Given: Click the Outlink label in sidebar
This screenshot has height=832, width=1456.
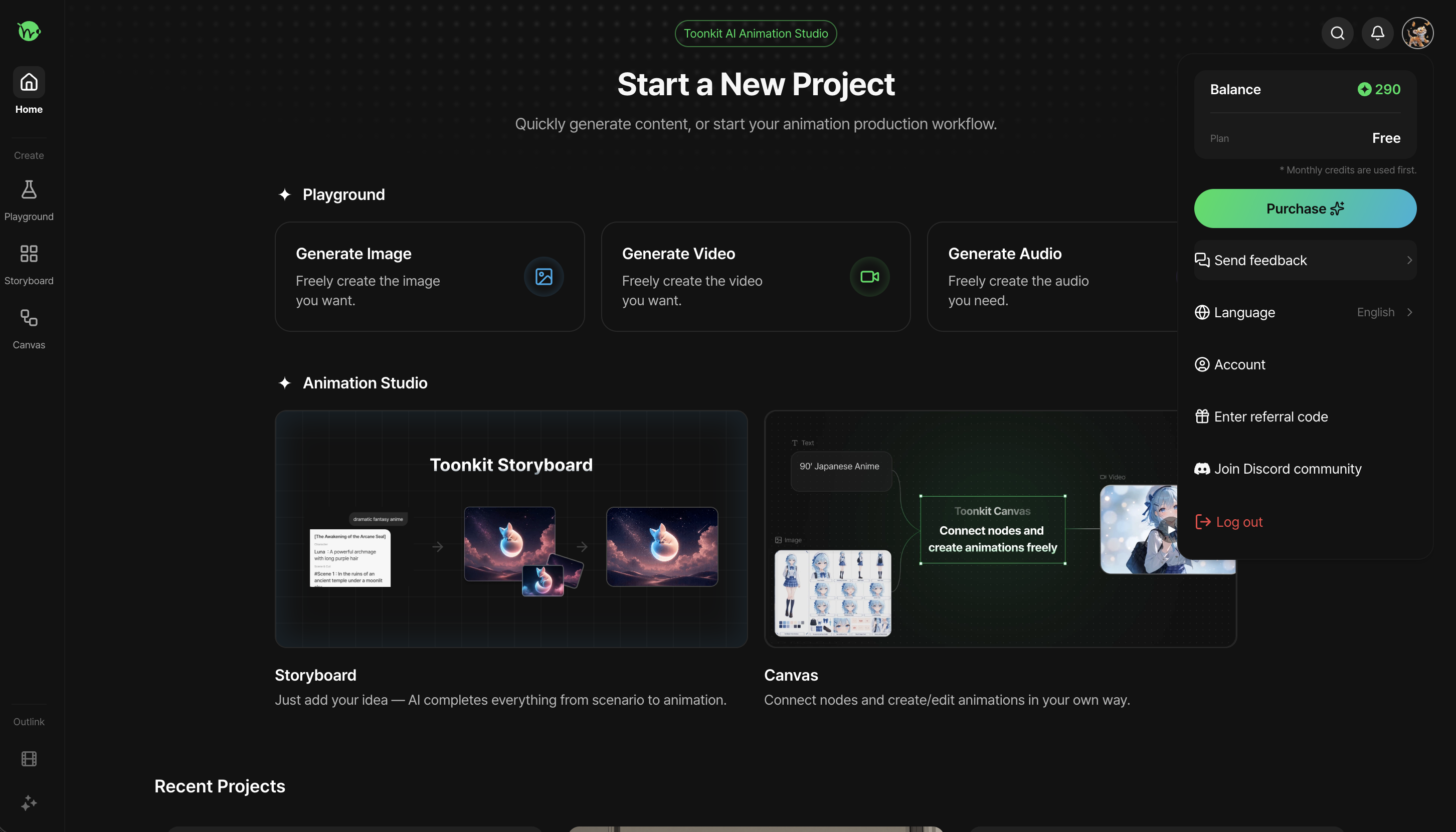Looking at the screenshot, I should (x=29, y=722).
